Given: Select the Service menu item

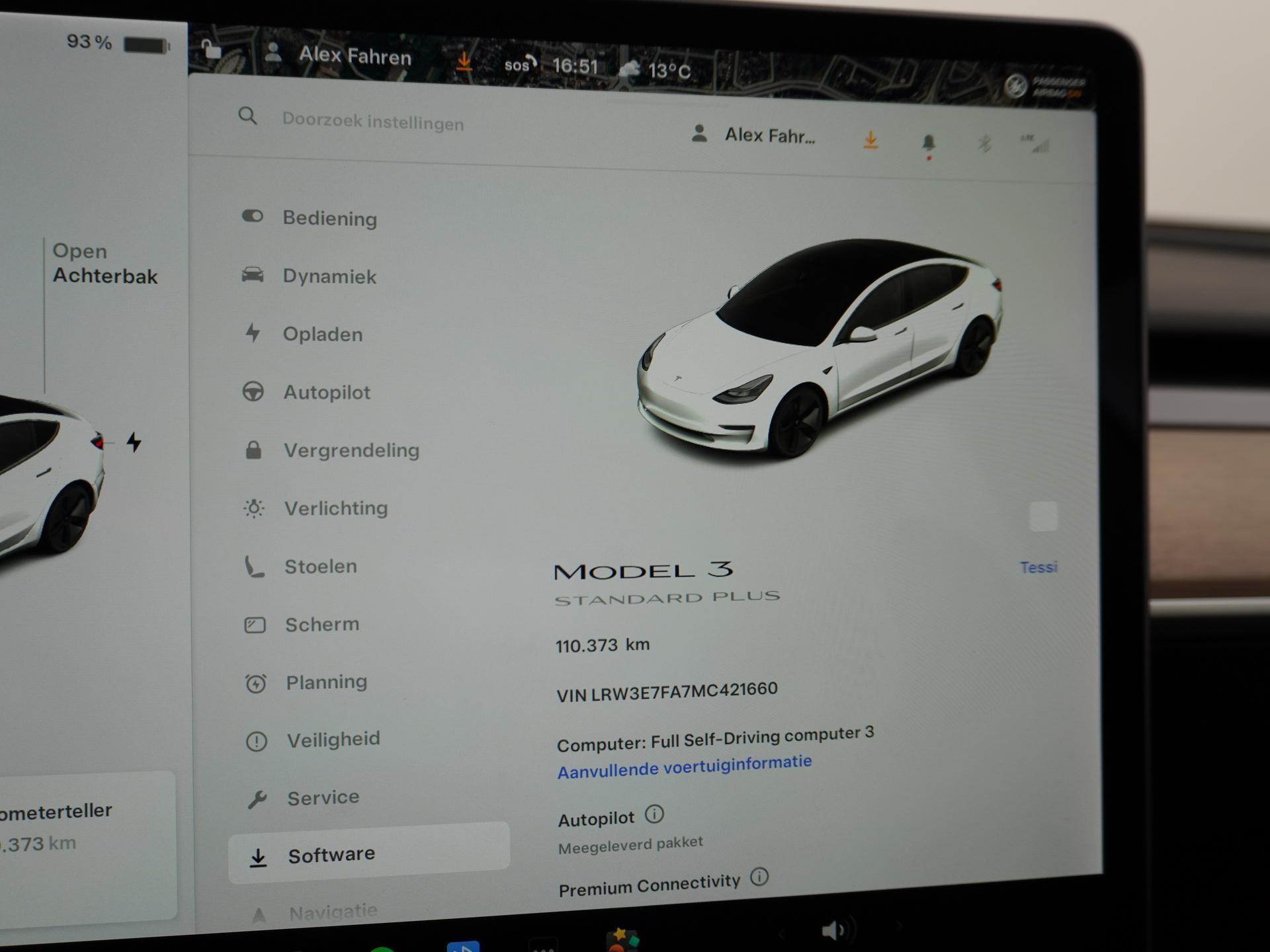Looking at the screenshot, I should click(304, 797).
